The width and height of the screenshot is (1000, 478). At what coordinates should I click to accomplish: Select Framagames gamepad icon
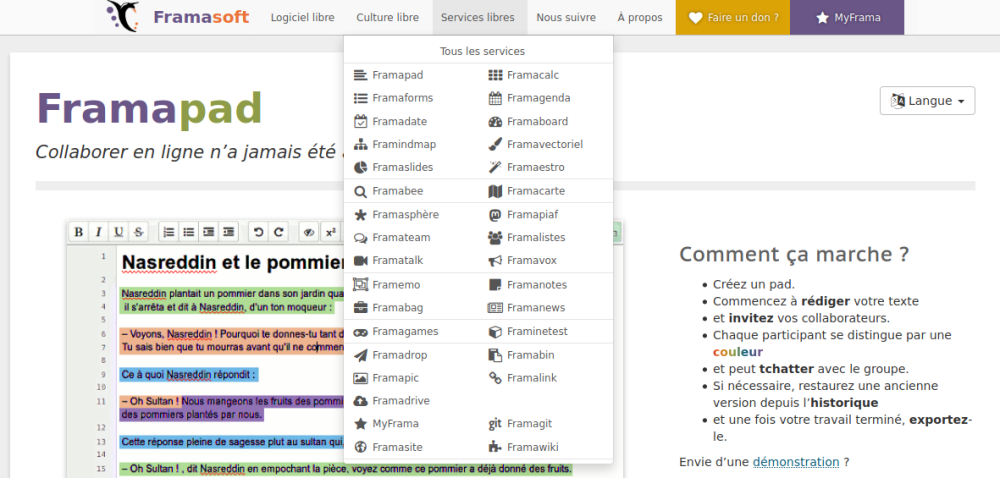pos(360,332)
